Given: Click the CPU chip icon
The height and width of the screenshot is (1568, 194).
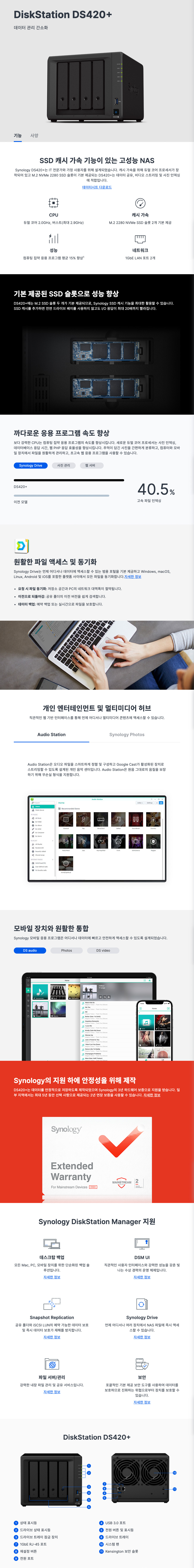Looking at the screenshot, I should pos(53,203).
